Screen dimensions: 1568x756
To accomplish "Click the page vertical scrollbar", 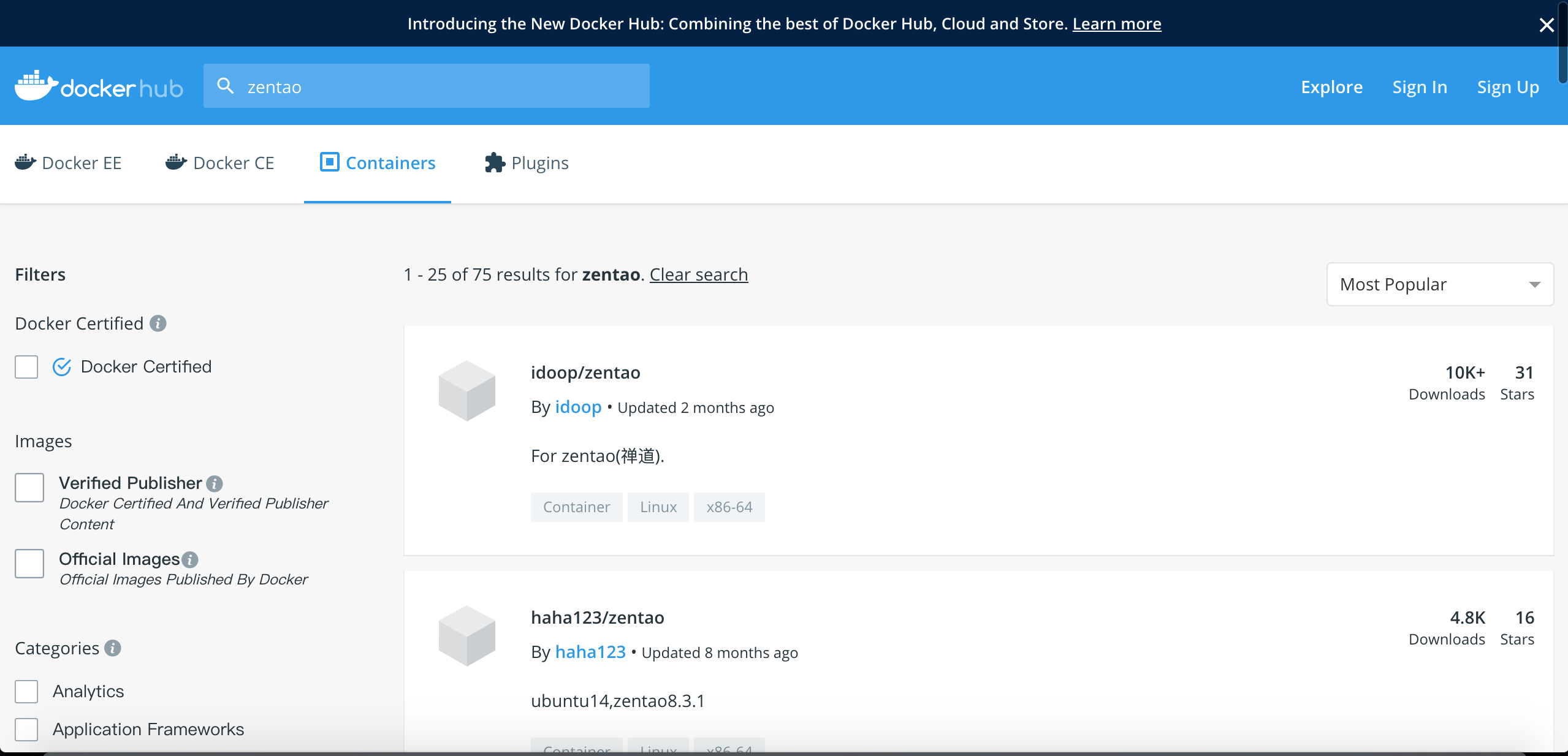I will click(1562, 43).
